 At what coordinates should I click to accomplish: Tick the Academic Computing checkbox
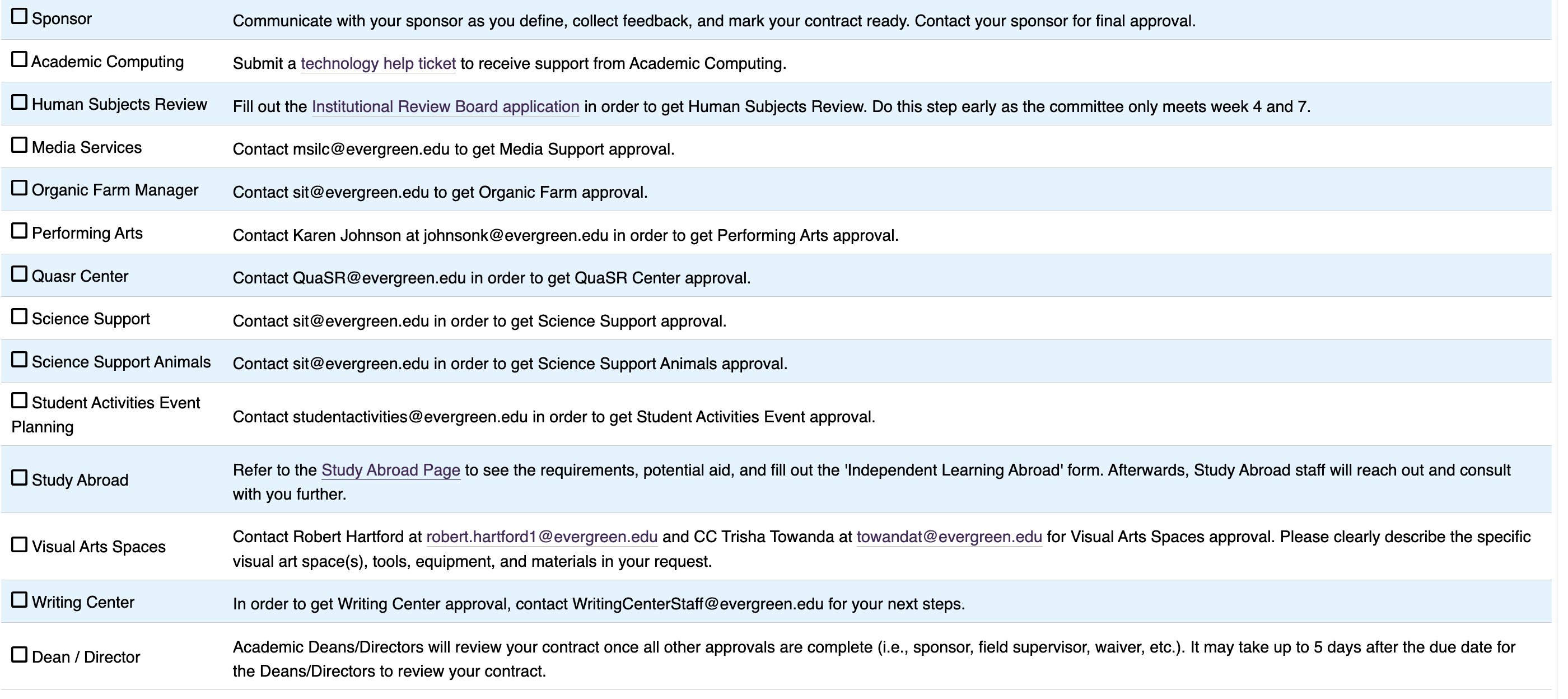20,60
